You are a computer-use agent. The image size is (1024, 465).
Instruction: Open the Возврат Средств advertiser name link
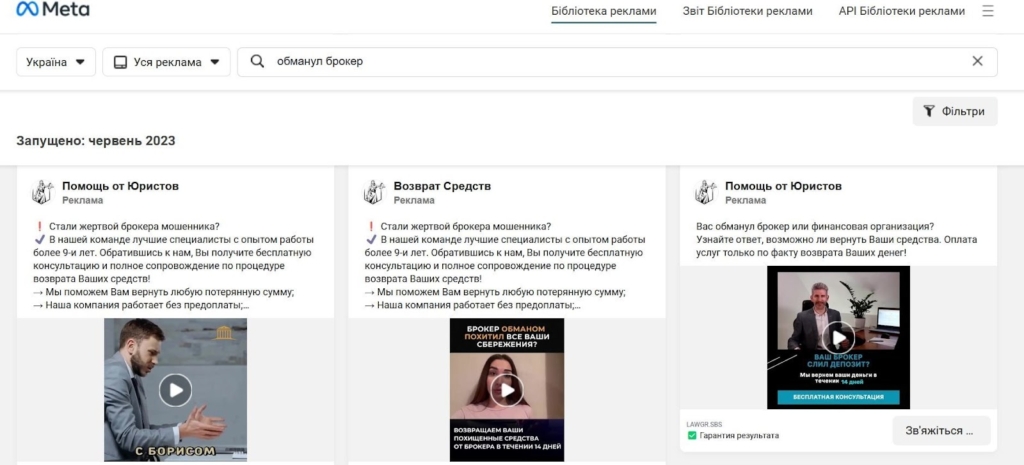click(442, 186)
